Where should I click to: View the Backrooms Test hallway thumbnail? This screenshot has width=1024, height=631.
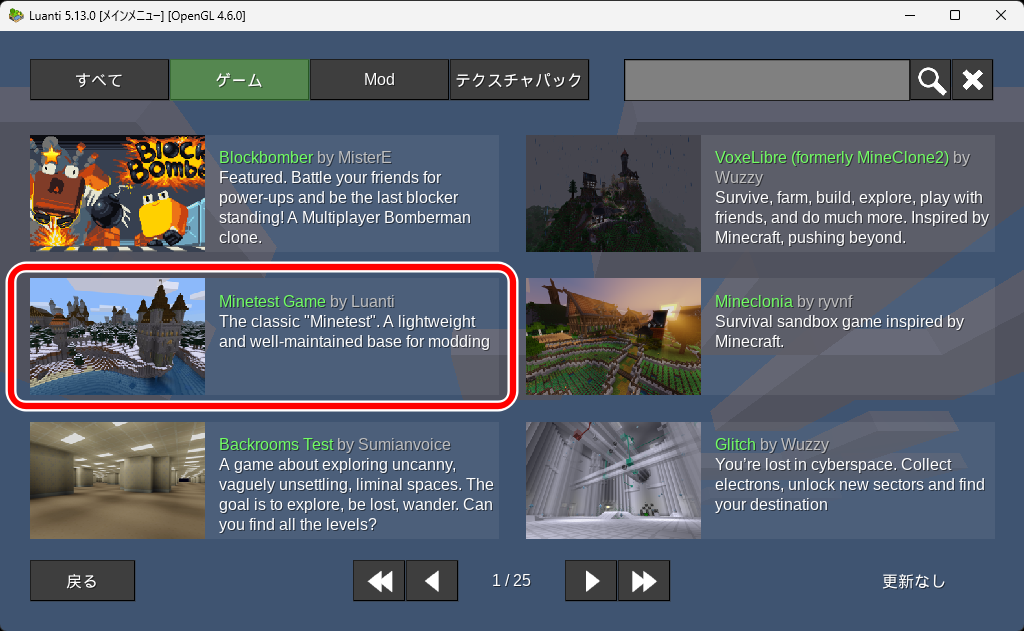tap(117, 480)
